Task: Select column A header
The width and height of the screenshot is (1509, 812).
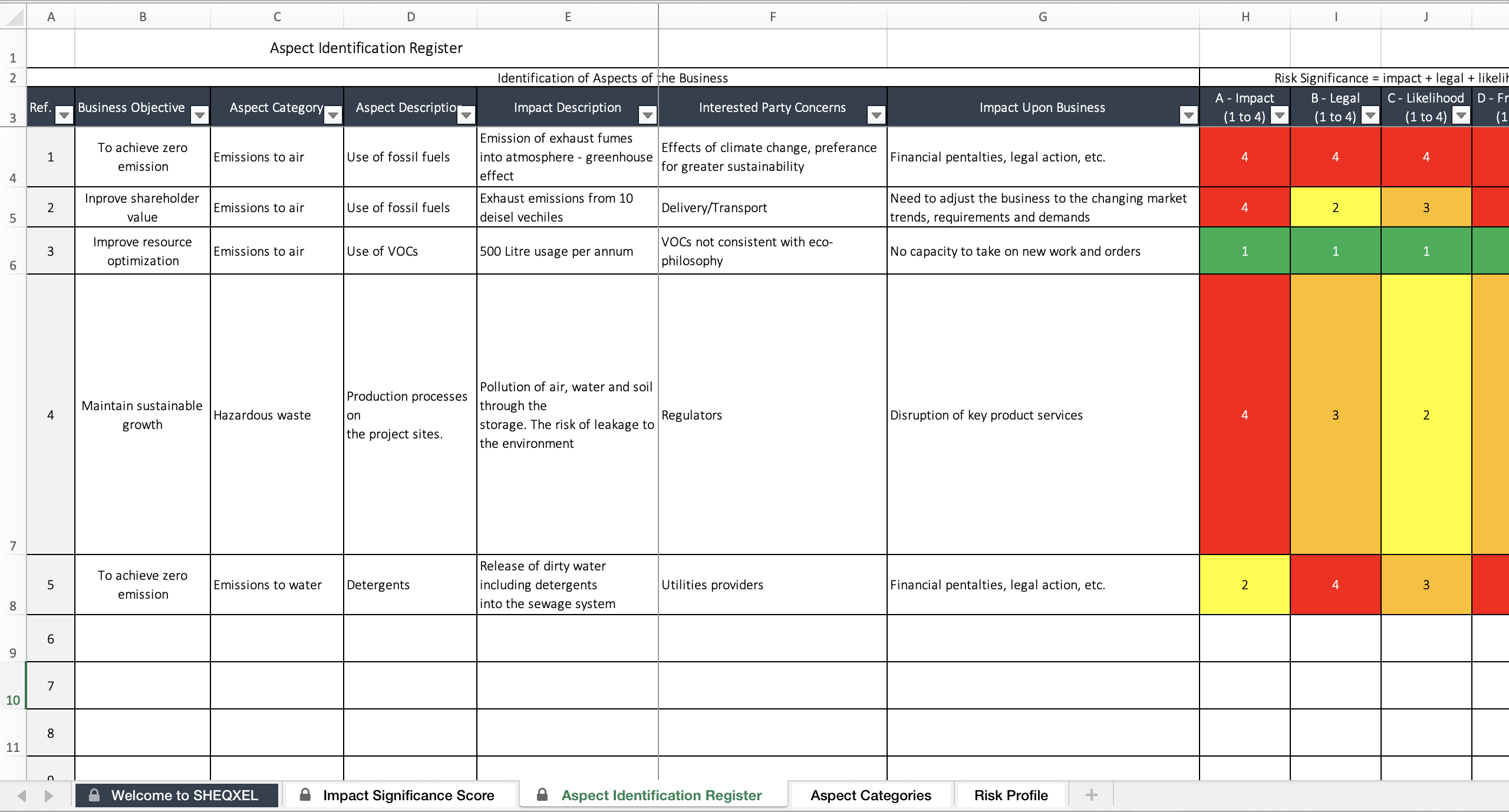Action: pyautogui.click(x=51, y=16)
